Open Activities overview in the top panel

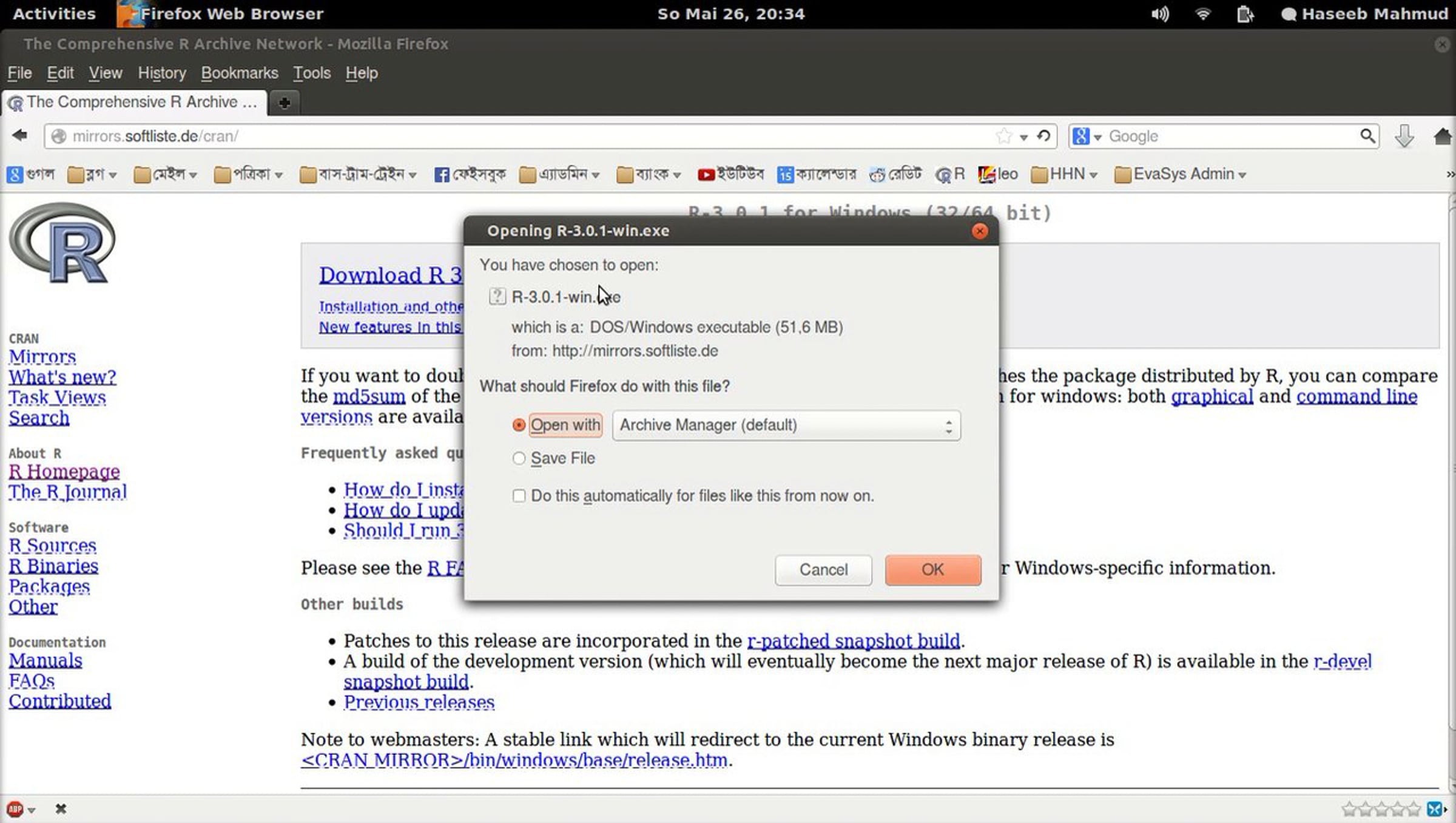click(x=54, y=13)
